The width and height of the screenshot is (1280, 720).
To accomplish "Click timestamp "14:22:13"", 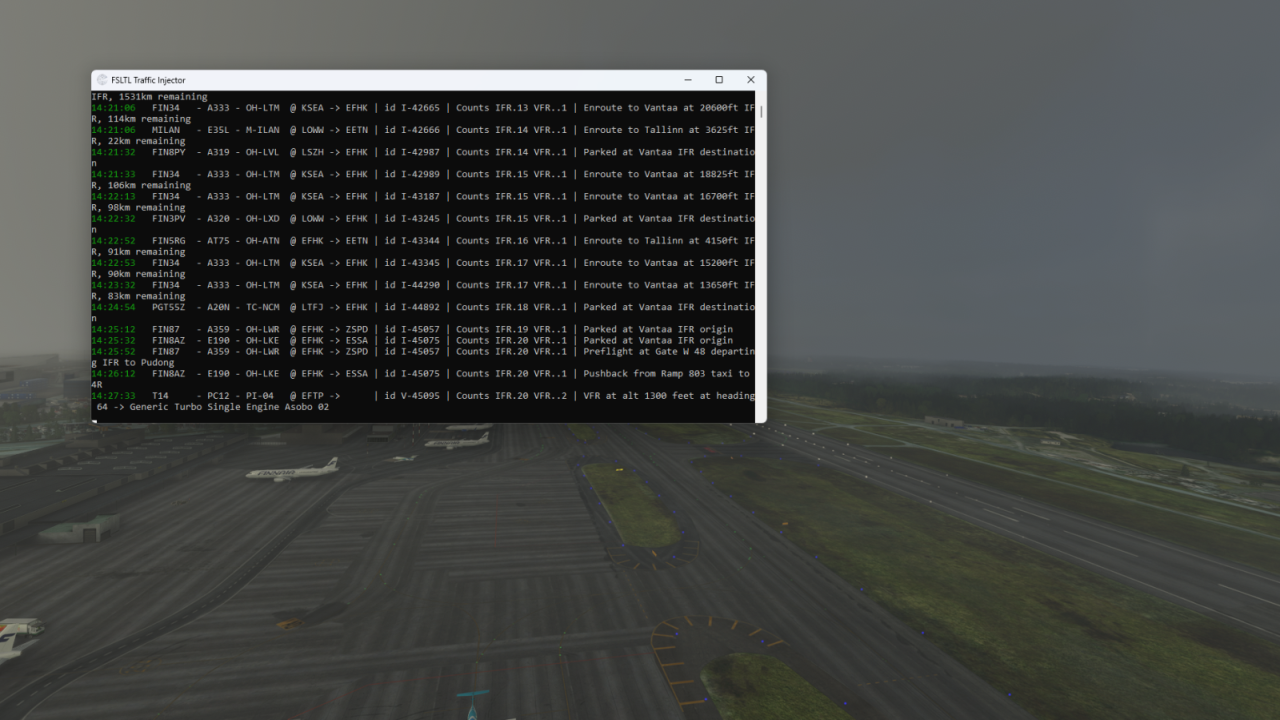I will click(x=113, y=196).
